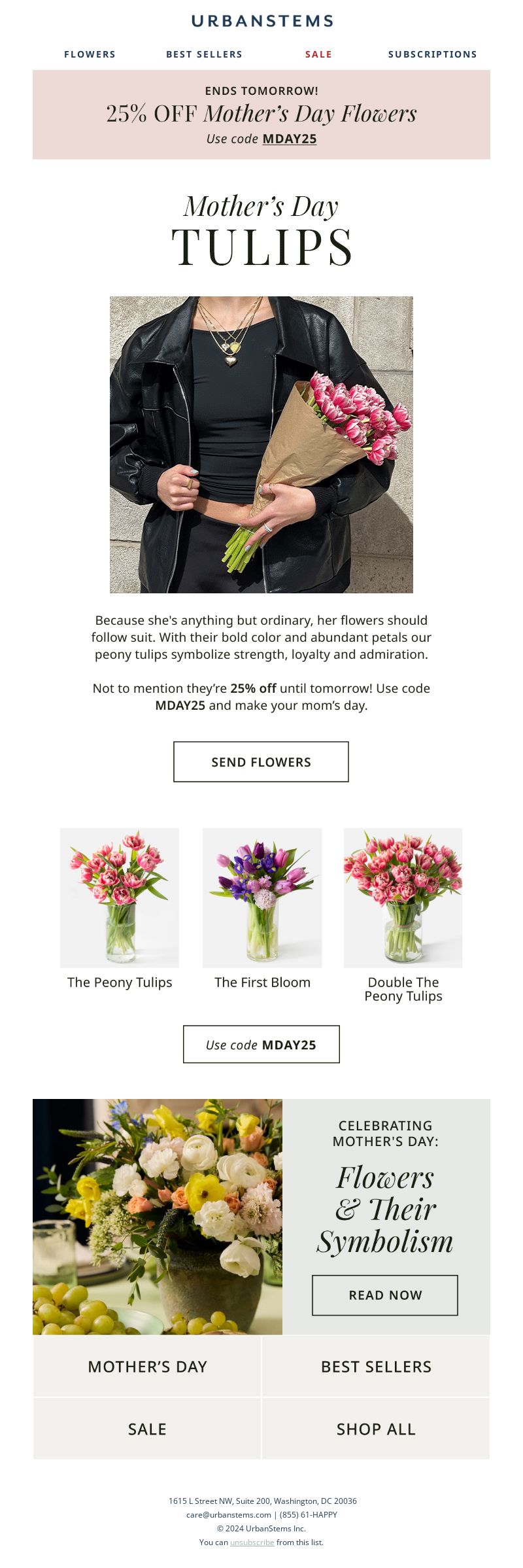Open The Peony Tulips product image

pos(120,897)
